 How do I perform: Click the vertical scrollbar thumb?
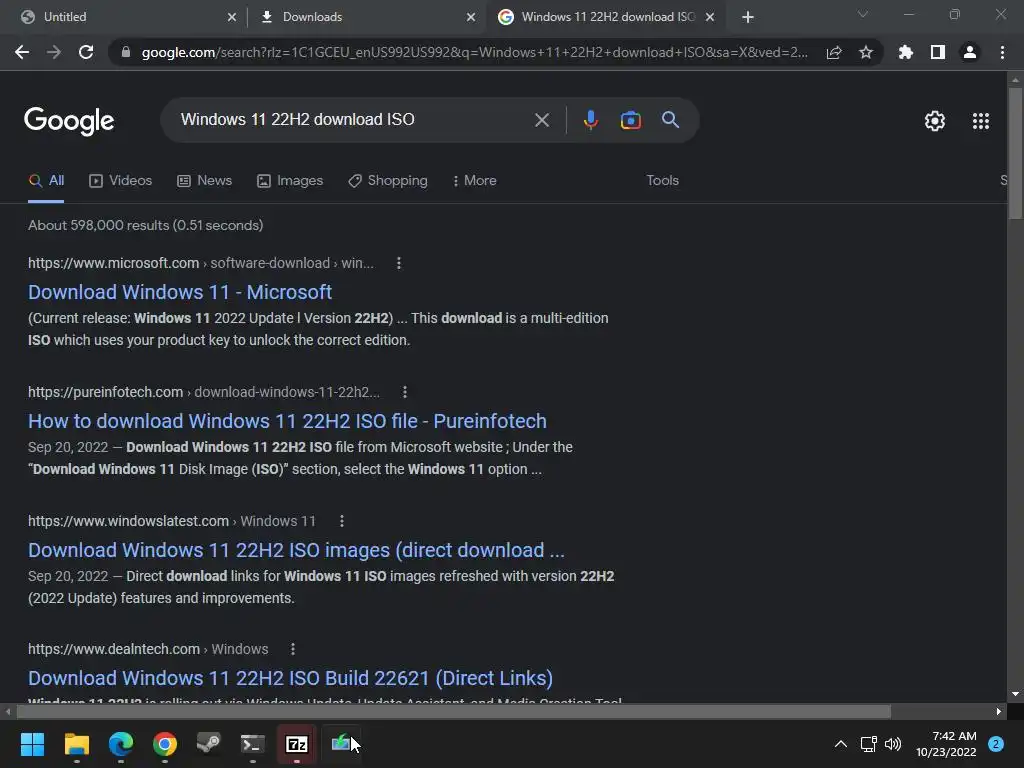click(1015, 153)
